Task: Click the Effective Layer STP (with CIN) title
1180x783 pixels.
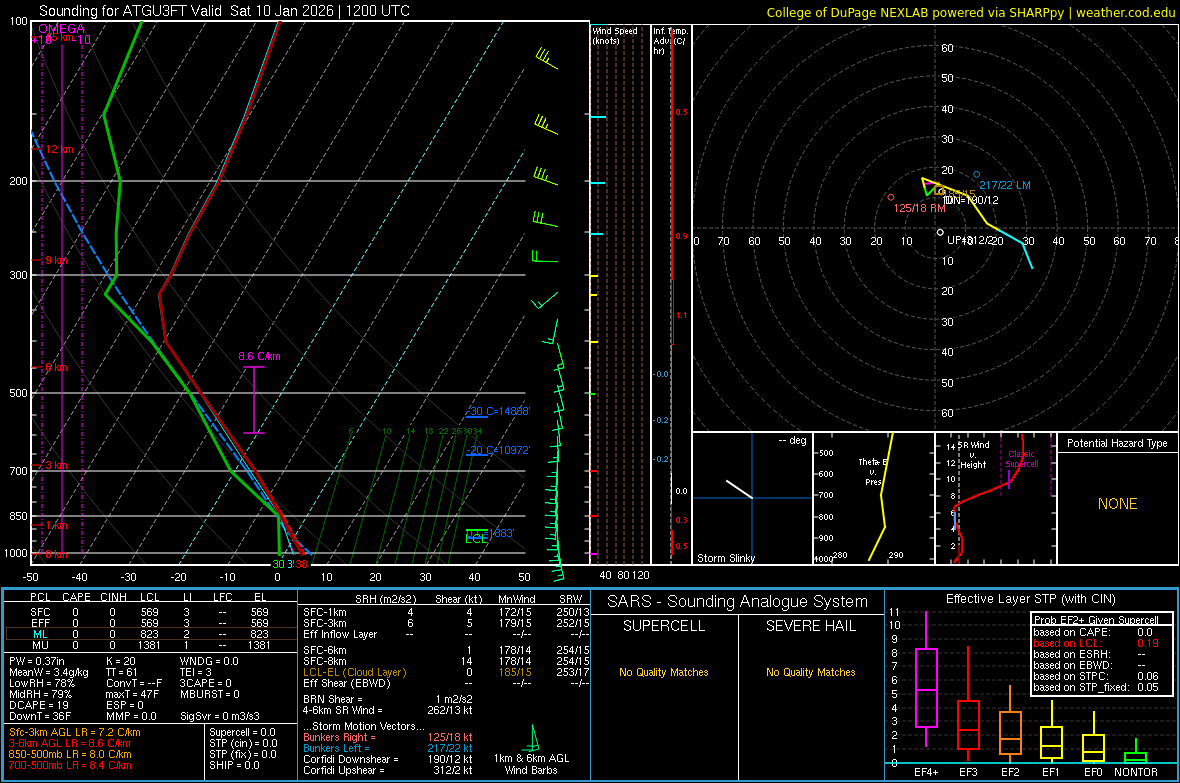Action: coord(1030,599)
